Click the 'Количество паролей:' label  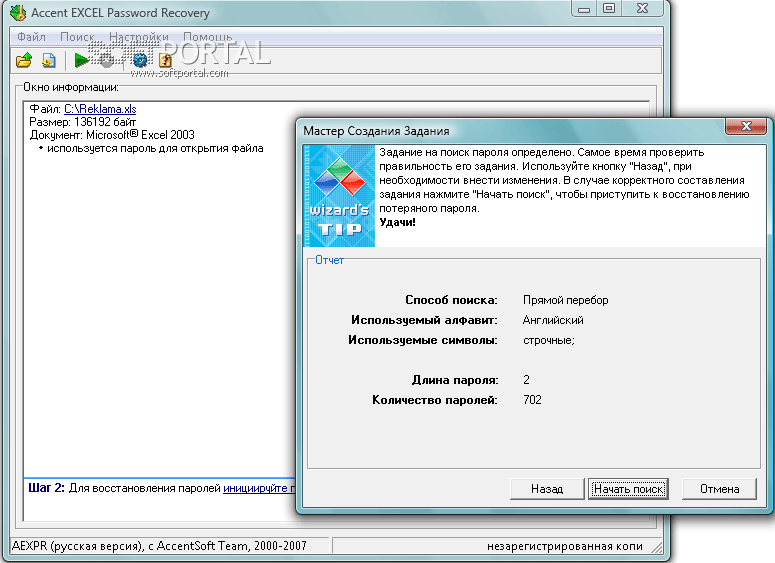pyautogui.click(x=435, y=399)
